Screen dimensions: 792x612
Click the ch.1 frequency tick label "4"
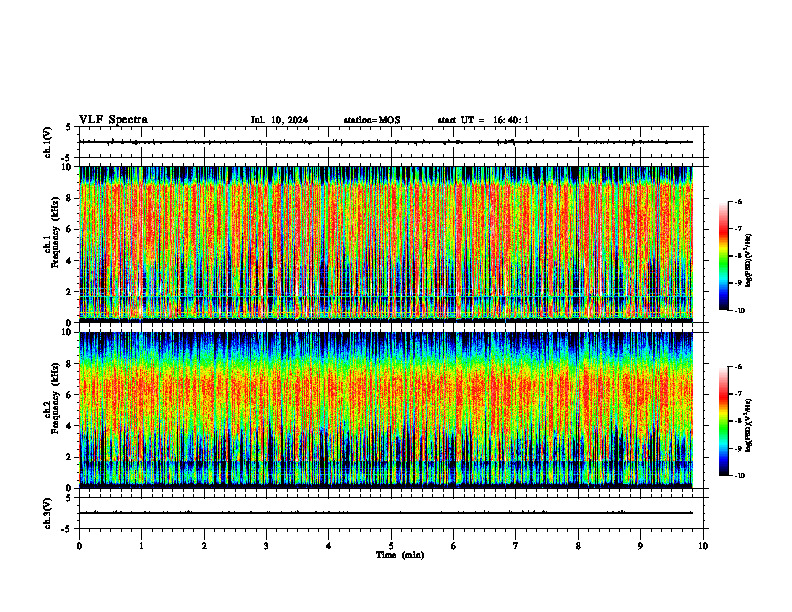pyautogui.click(x=70, y=261)
